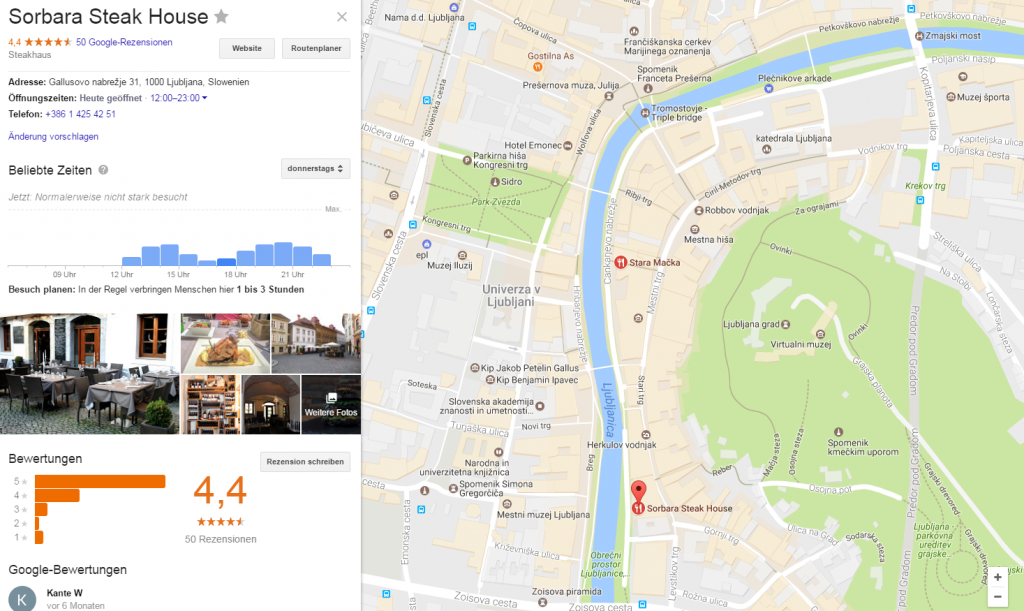The image size is (1024, 611).
Task: Zoom in the map with plus
Action: point(997,577)
